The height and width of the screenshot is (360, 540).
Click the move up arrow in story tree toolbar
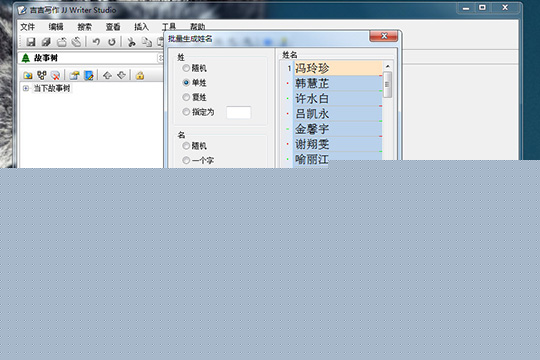107,75
